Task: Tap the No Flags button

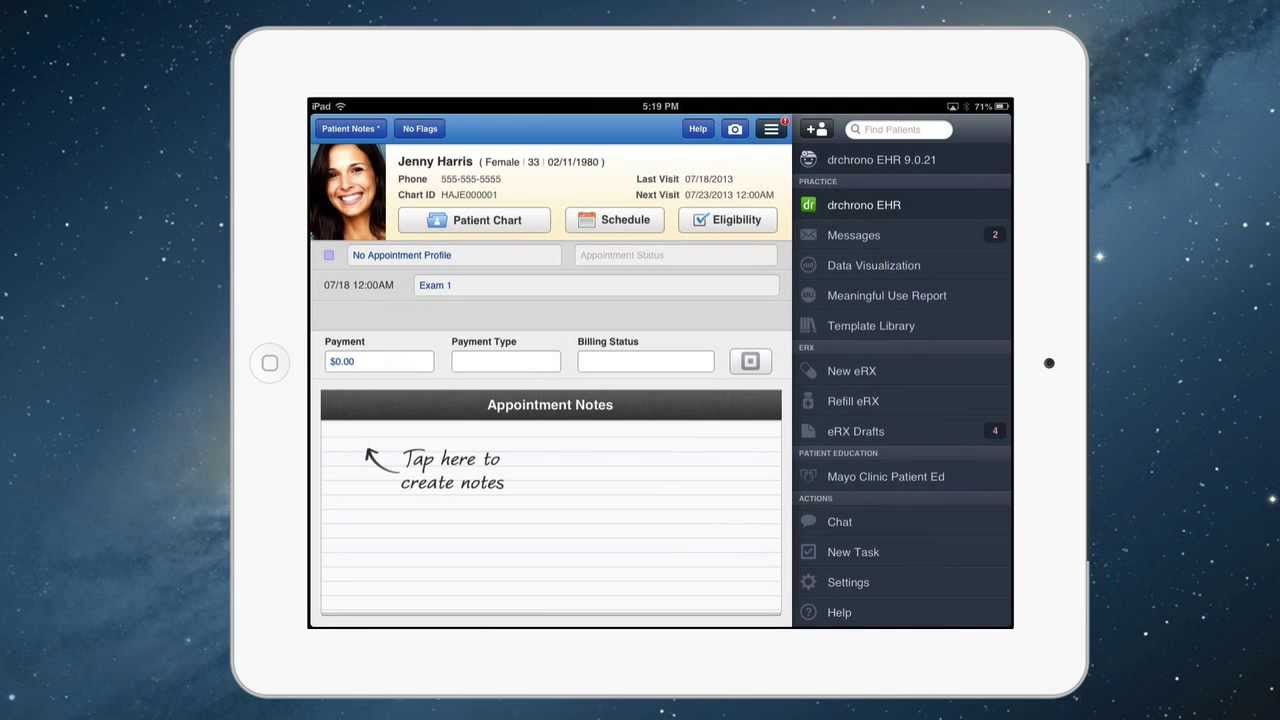Action: pyautogui.click(x=420, y=129)
